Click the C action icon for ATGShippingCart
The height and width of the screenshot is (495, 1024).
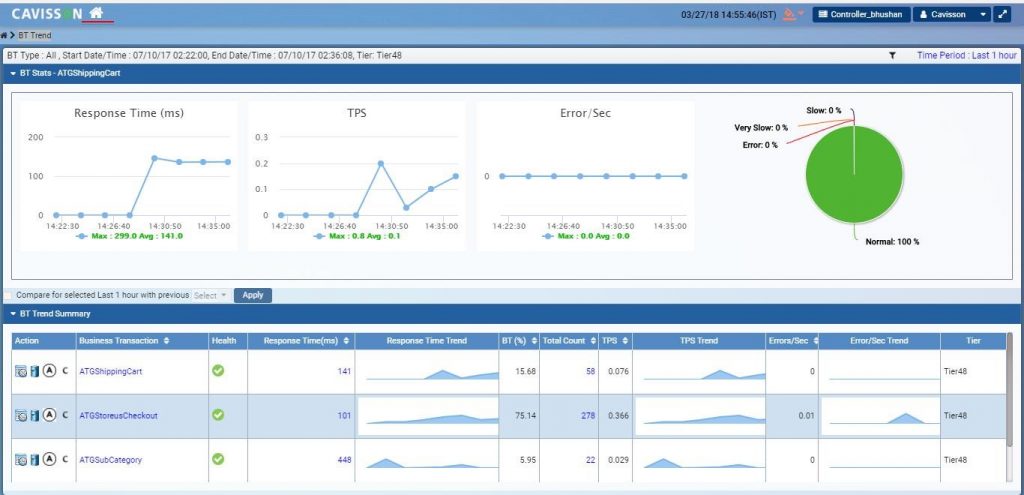tap(65, 371)
